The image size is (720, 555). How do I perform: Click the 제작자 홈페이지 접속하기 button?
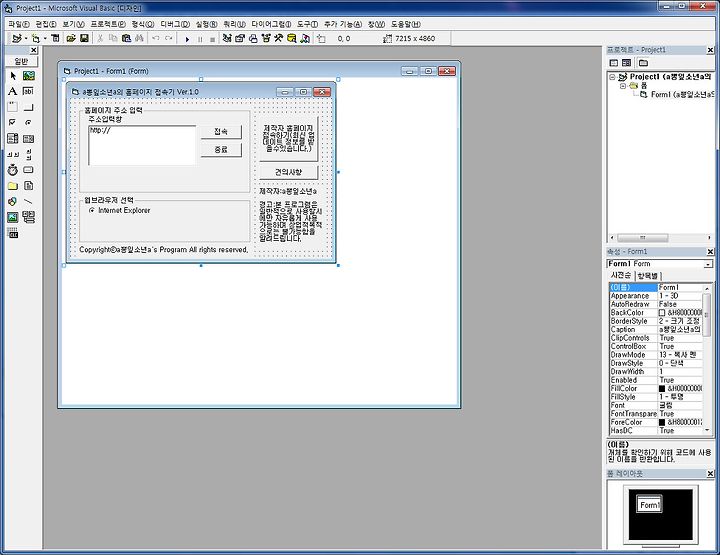click(288, 139)
